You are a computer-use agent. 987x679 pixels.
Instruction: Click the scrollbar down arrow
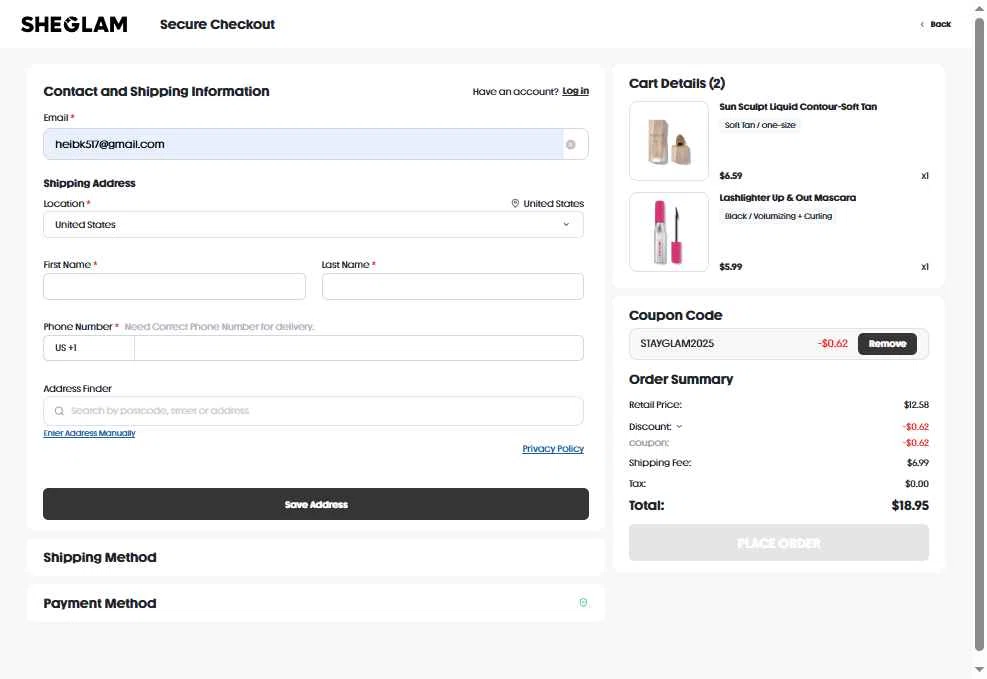pos(979,670)
